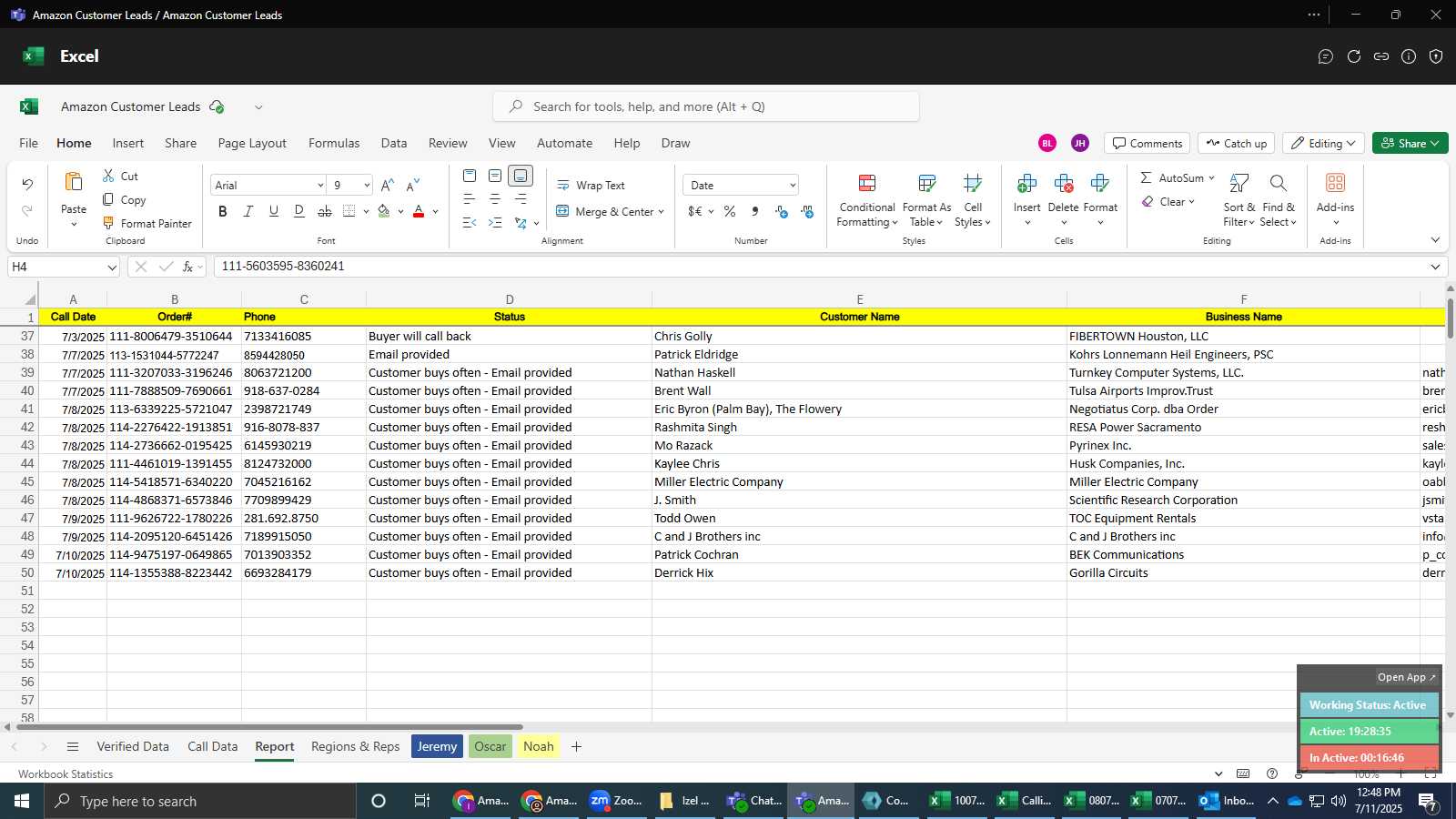Toggle Wrap Text
This screenshot has width=1456, height=819.
[x=591, y=185]
